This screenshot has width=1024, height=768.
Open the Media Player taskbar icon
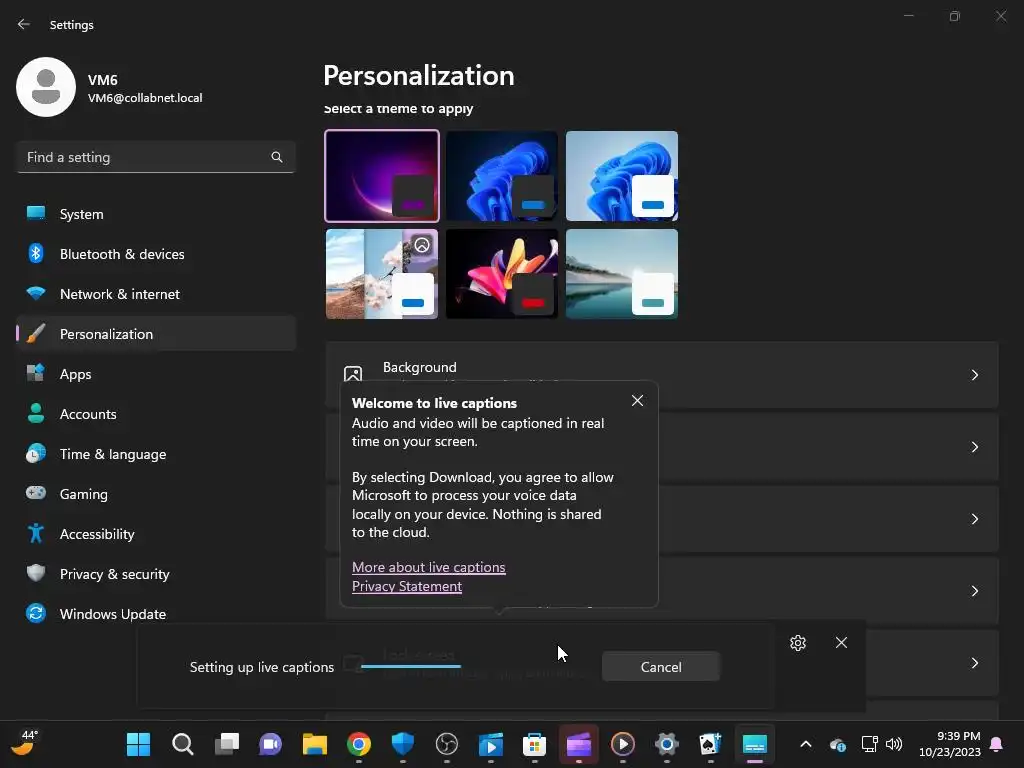(622, 744)
